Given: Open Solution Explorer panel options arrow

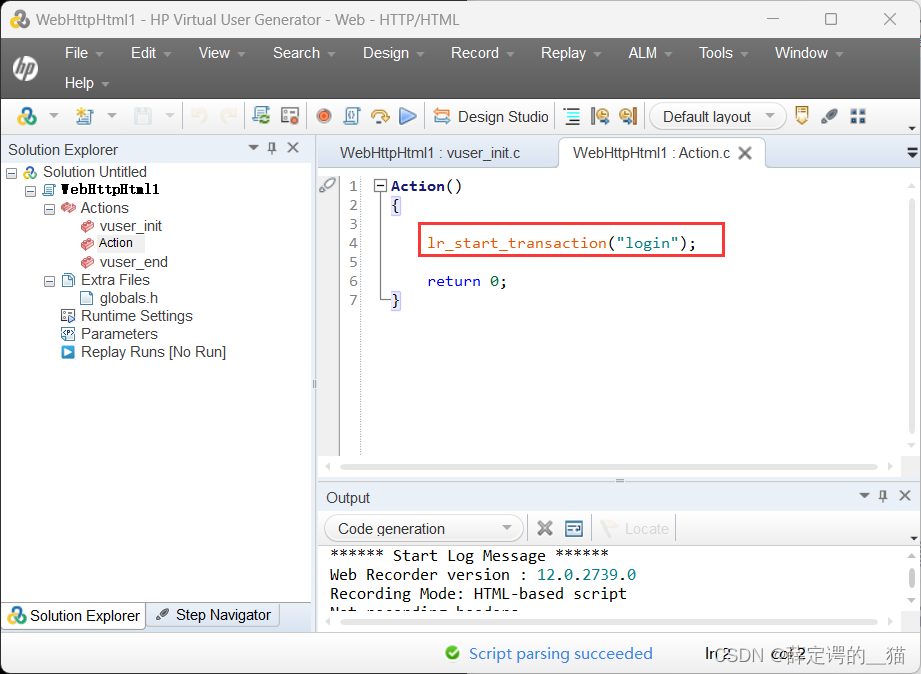Looking at the screenshot, I should [253, 147].
